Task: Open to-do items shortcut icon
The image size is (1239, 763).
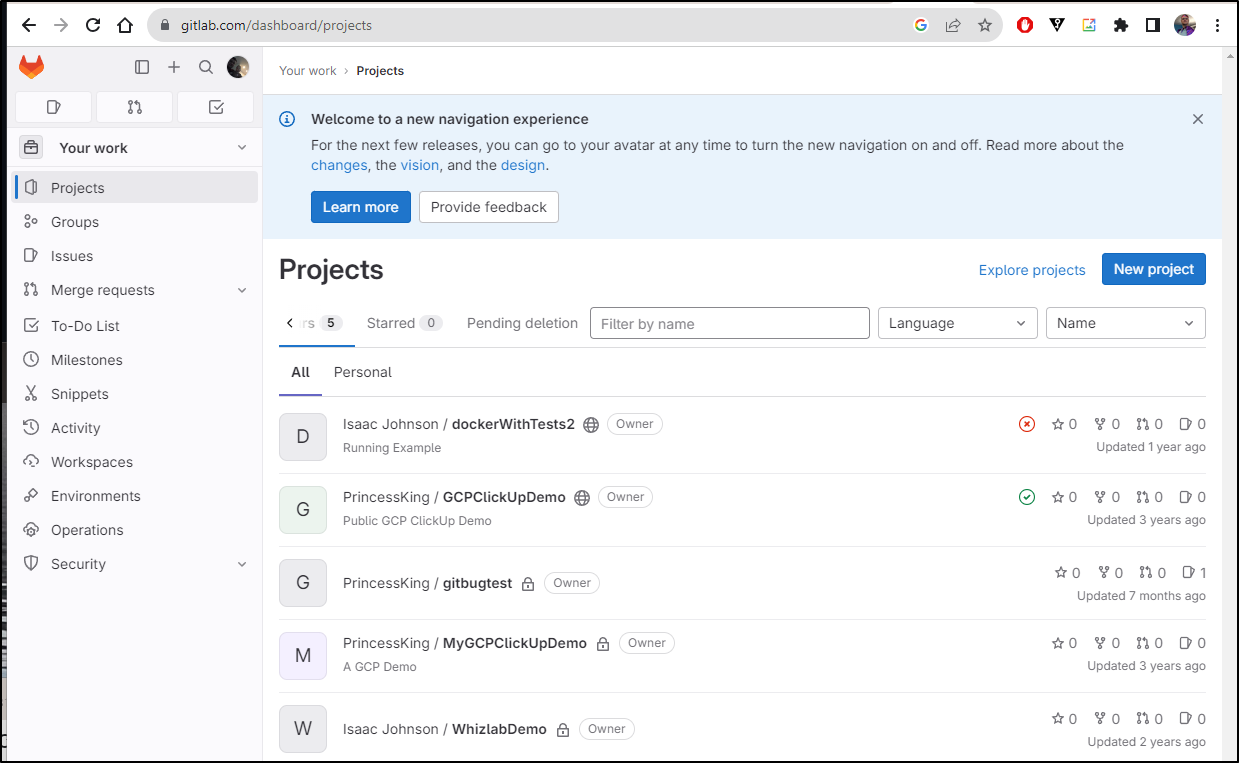Action: [x=216, y=107]
